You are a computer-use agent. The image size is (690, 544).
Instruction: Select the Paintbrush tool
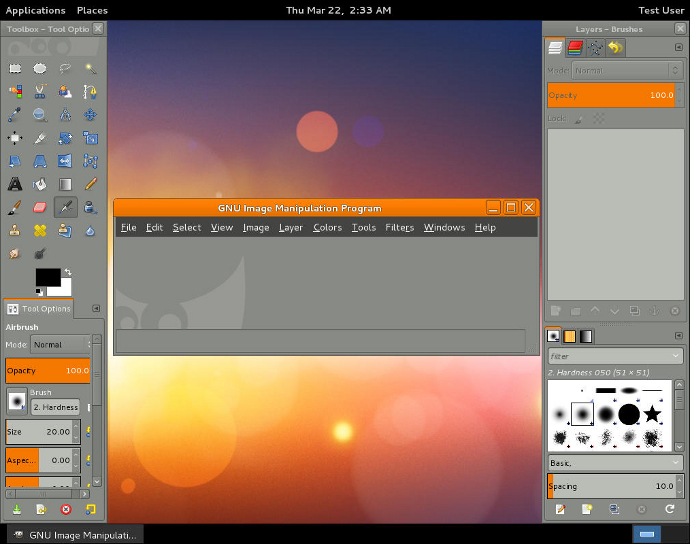click(x=15, y=207)
